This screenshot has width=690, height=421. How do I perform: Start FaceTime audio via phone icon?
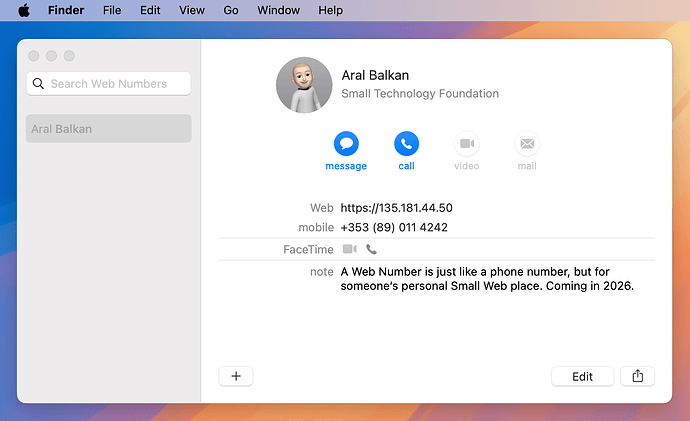pos(371,249)
